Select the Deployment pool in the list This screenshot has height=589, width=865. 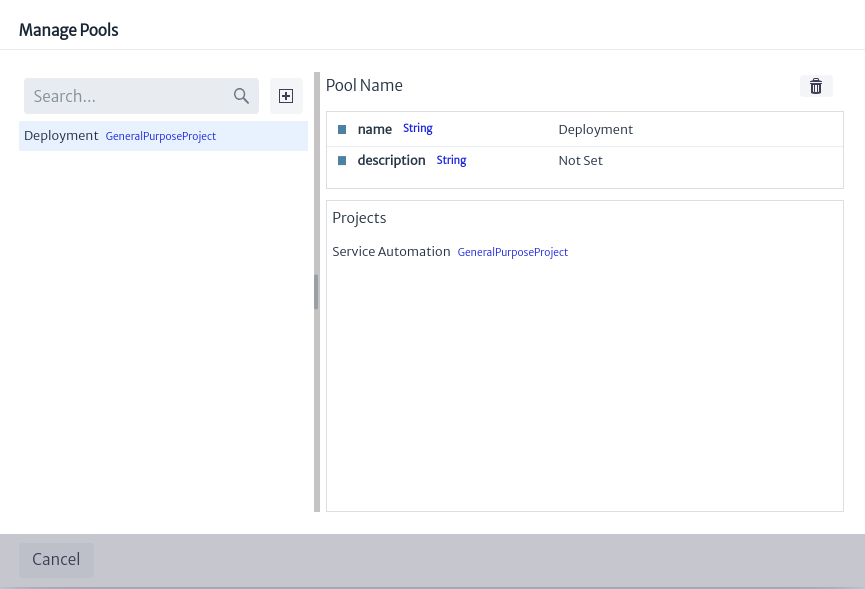pos(163,136)
